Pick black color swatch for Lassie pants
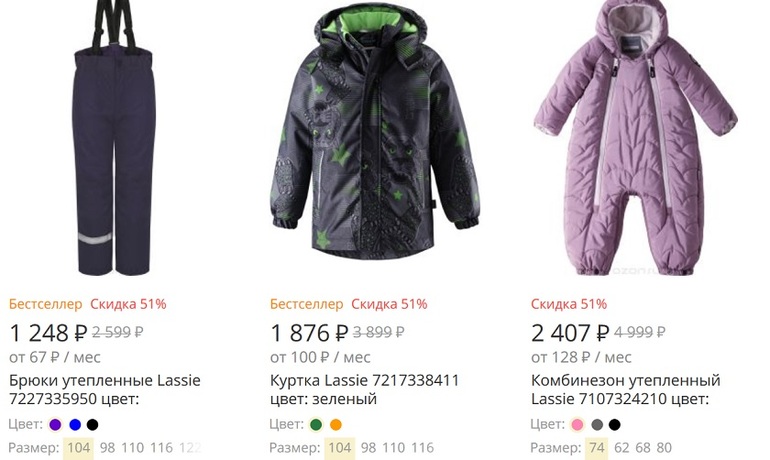The width and height of the screenshot is (770, 460). click(92, 425)
